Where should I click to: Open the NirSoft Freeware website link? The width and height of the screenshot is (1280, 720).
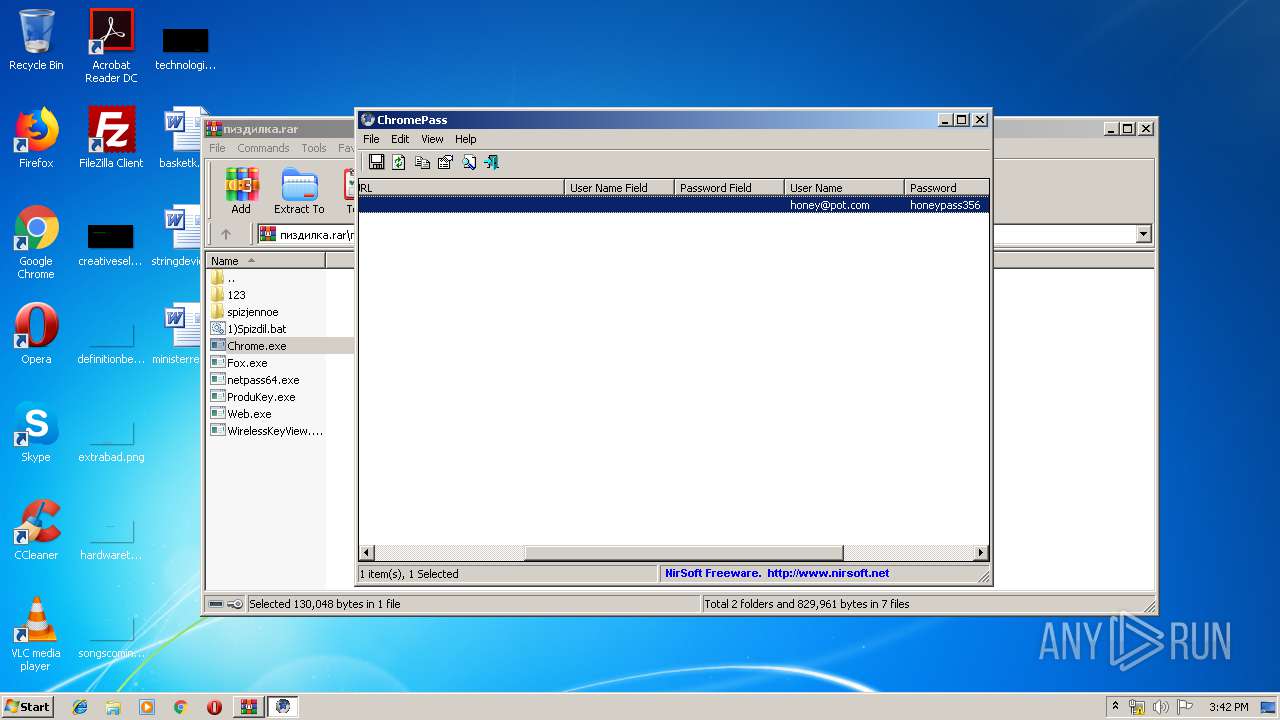point(777,573)
